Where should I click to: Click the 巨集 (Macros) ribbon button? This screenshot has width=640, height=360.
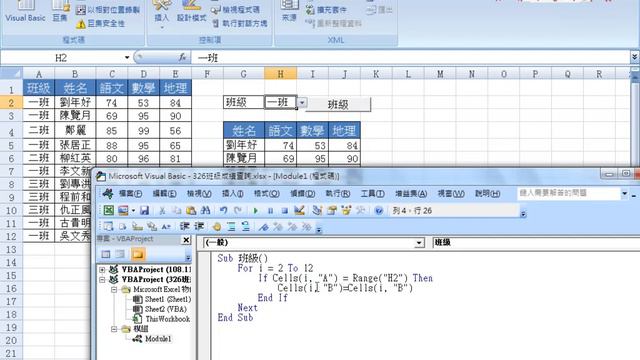point(60,11)
